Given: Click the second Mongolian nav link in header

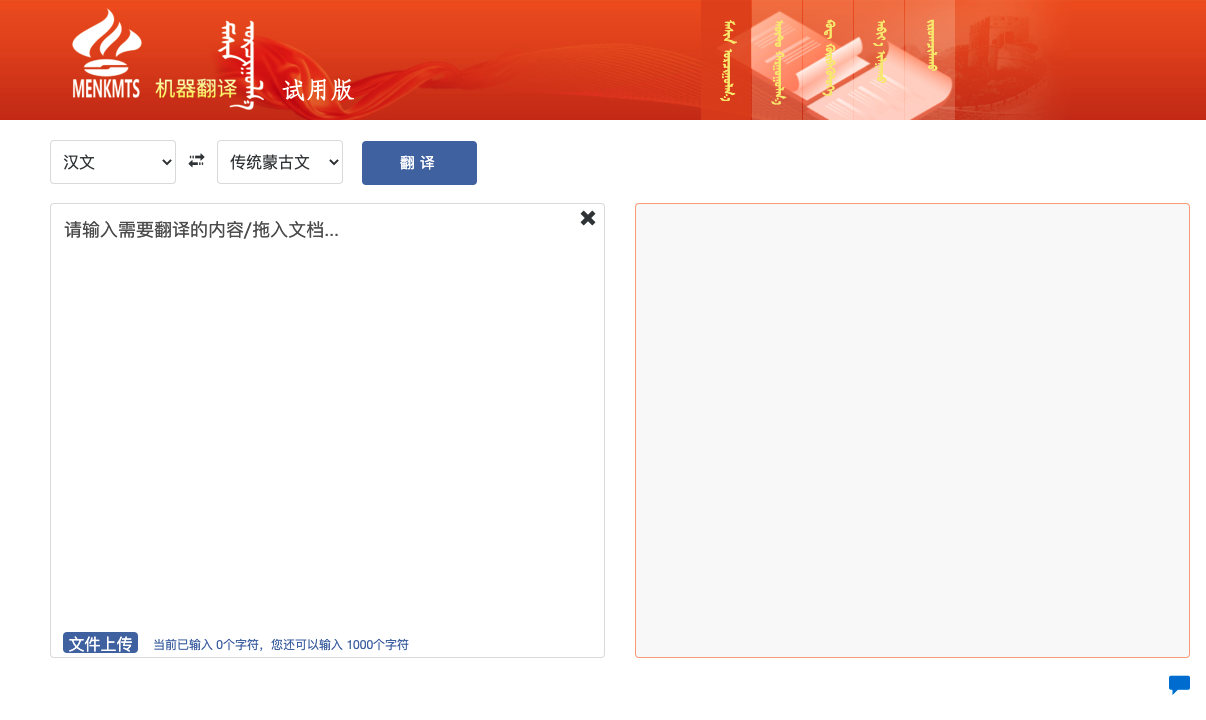Looking at the screenshot, I should click(777, 58).
